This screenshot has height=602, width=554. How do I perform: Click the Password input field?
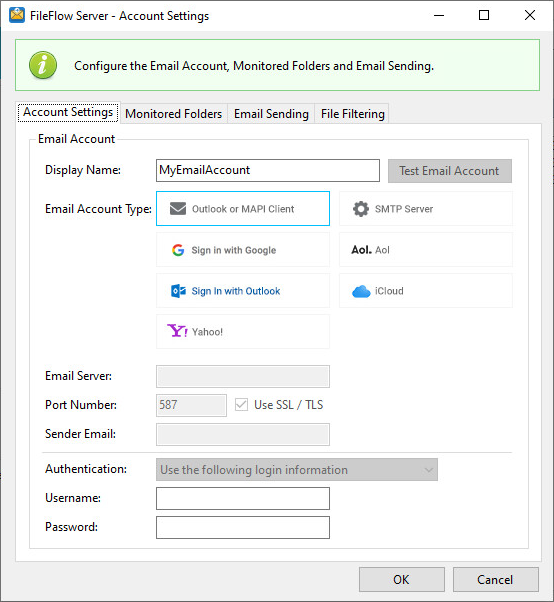coord(243,528)
